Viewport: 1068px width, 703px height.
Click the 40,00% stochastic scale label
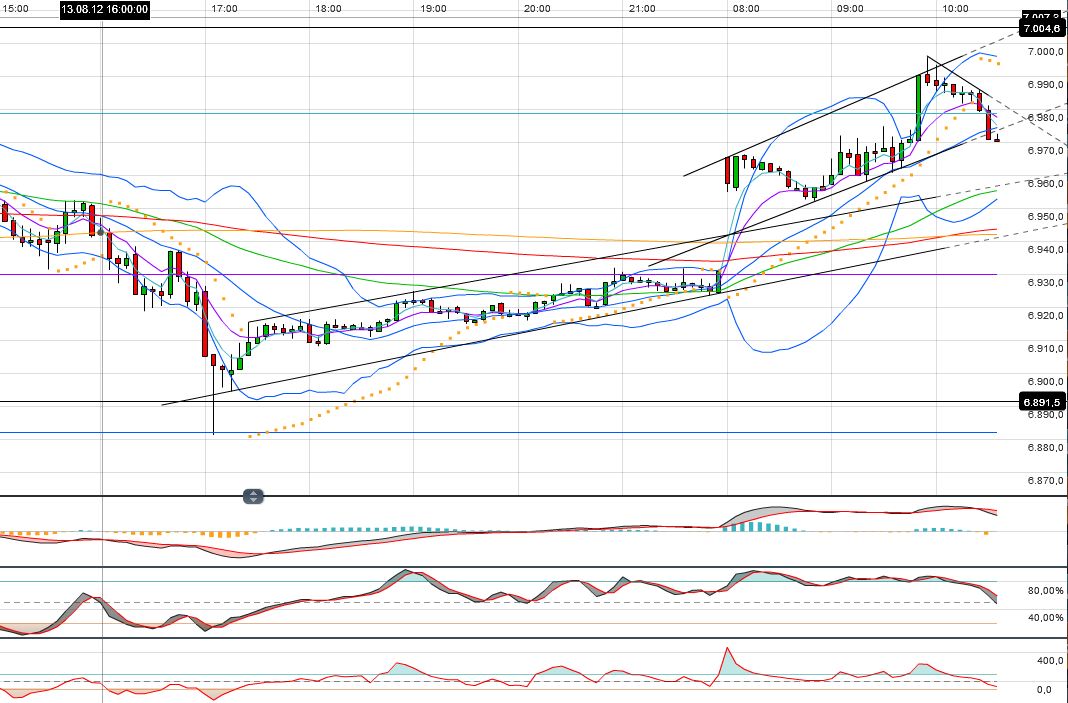1046,618
